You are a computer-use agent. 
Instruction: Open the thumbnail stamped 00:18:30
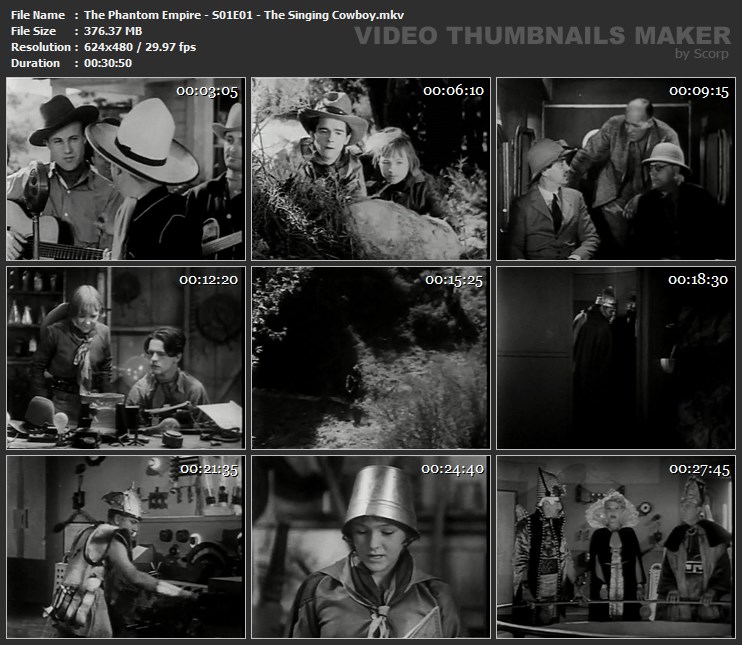tap(616, 358)
